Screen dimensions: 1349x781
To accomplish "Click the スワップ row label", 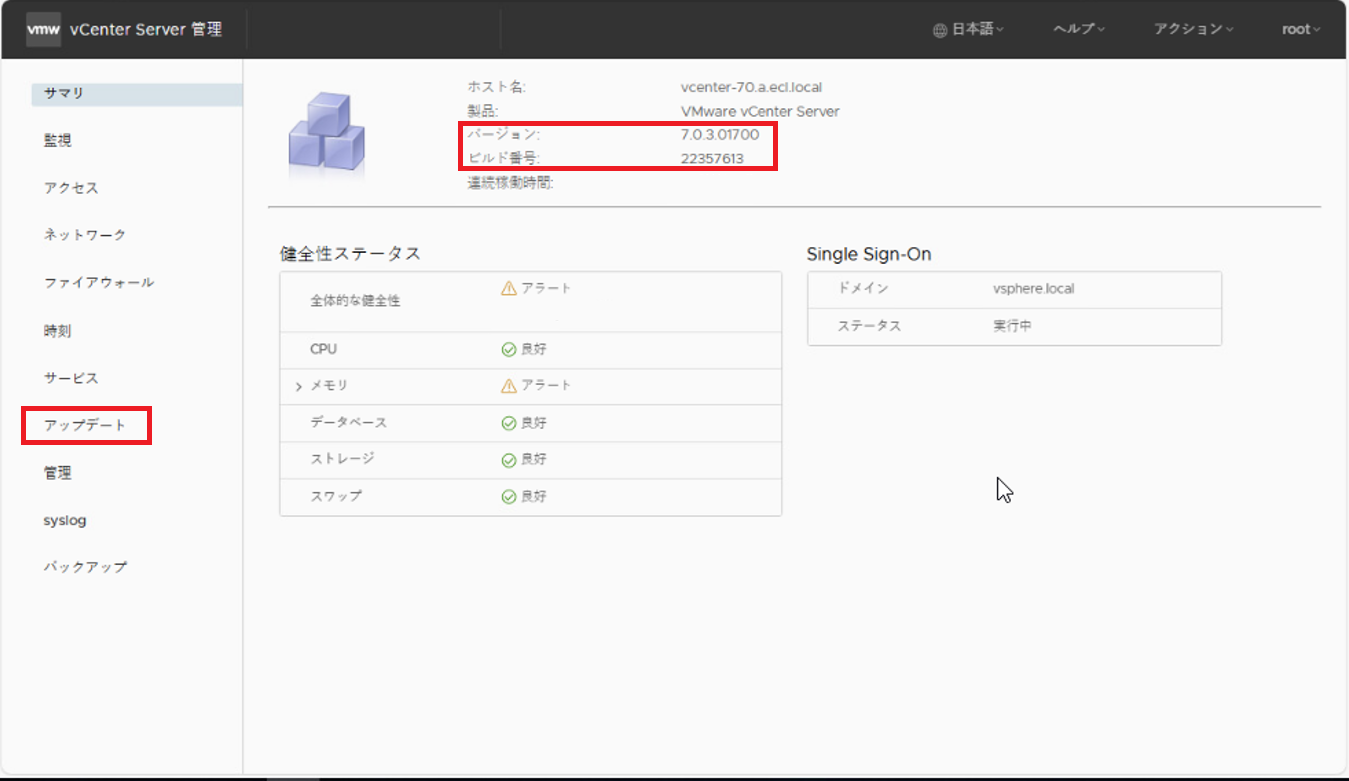I will (x=336, y=496).
